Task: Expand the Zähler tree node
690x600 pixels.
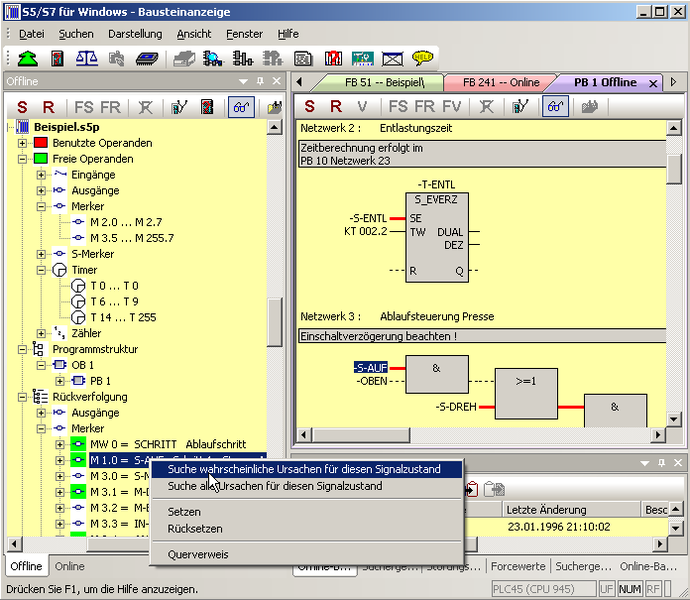Action: (41, 333)
